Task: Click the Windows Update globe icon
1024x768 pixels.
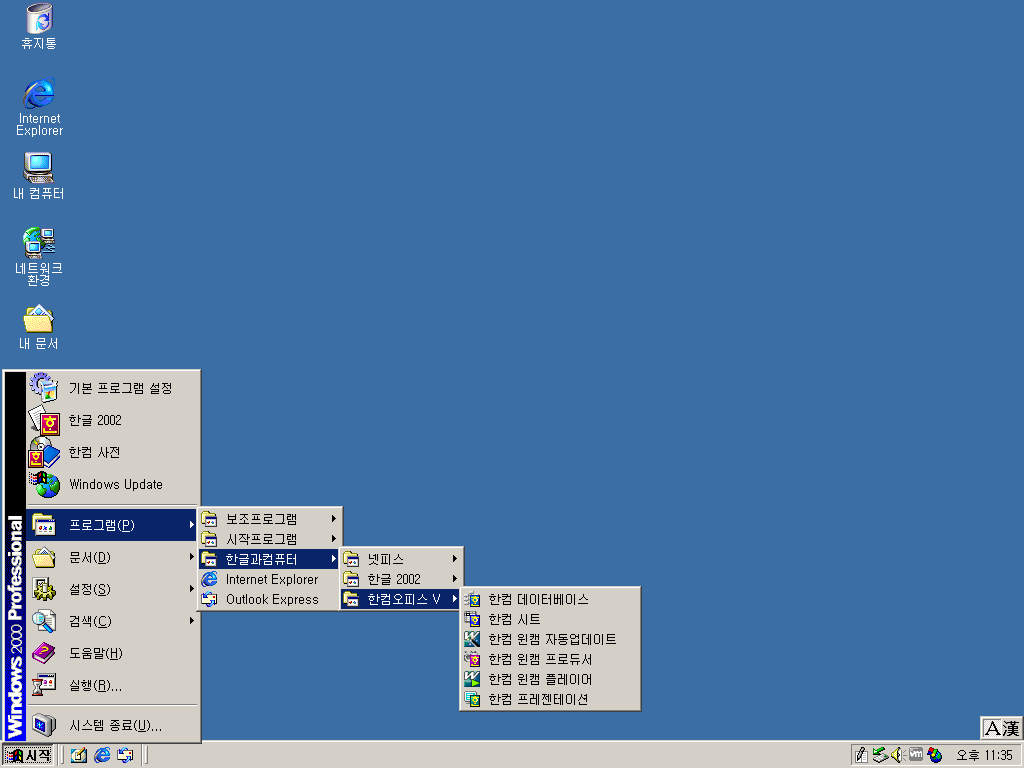Action: click(44, 485)
